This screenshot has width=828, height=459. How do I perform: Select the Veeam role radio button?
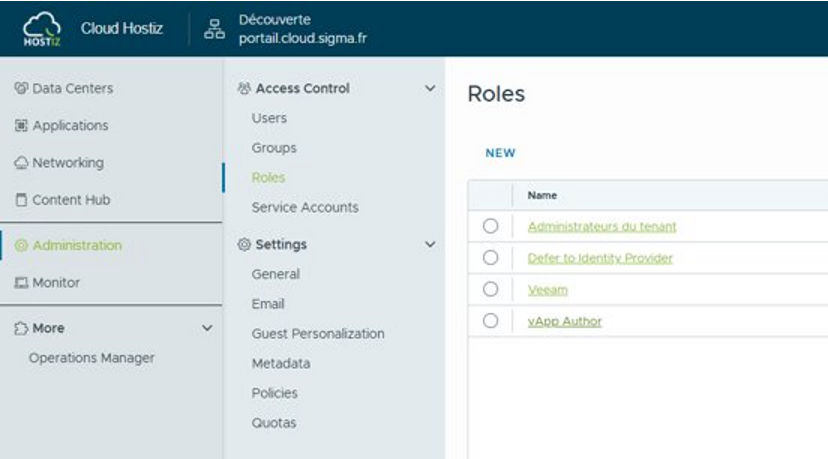(490, 289)
